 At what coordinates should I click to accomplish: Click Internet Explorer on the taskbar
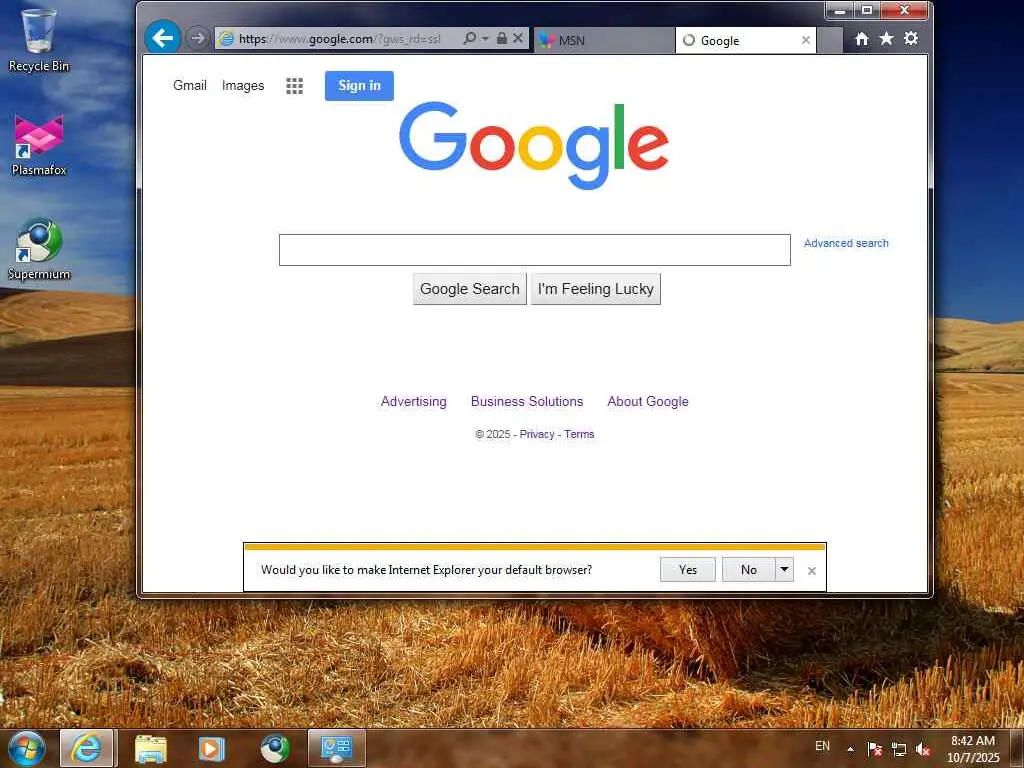[x=87, y=748]
